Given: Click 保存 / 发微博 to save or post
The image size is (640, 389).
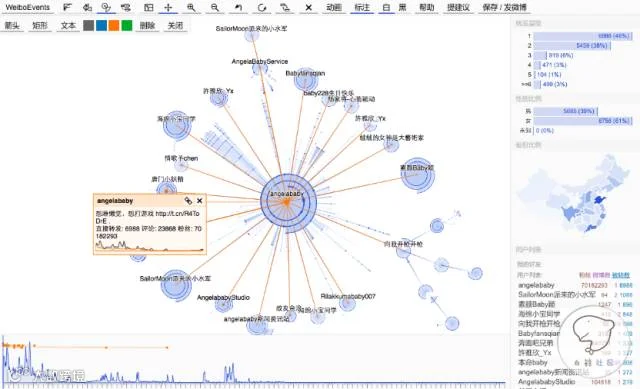Looking at the screenshot, I should (x=504, y=7).
